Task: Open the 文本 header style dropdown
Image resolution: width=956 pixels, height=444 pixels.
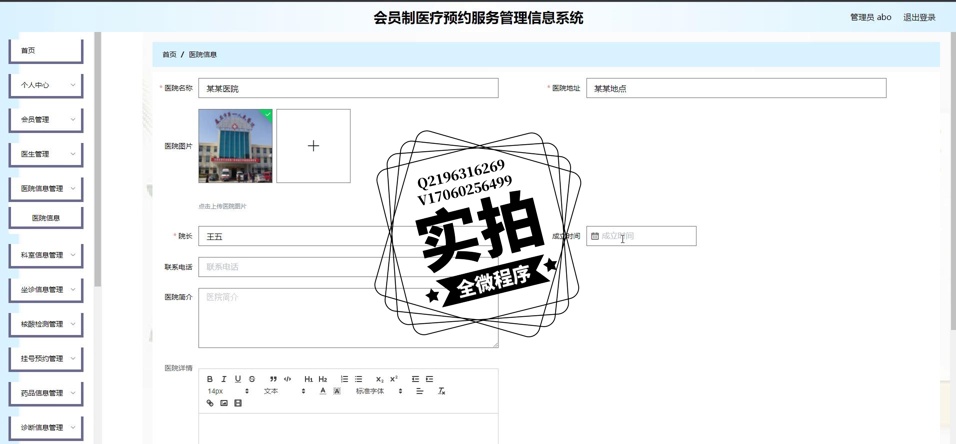Action: point(284,391)
